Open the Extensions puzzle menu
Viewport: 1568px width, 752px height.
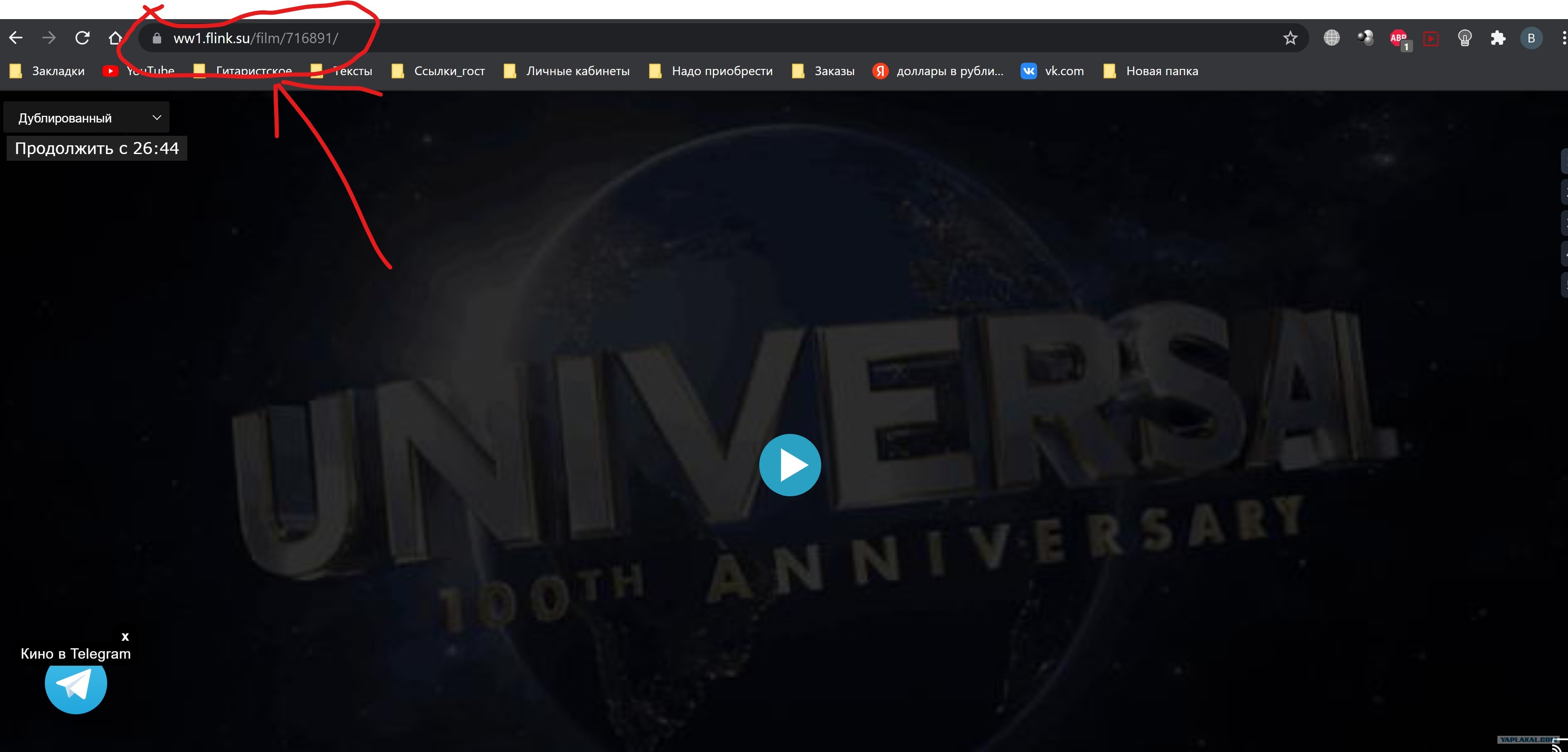coord(1497,38)
